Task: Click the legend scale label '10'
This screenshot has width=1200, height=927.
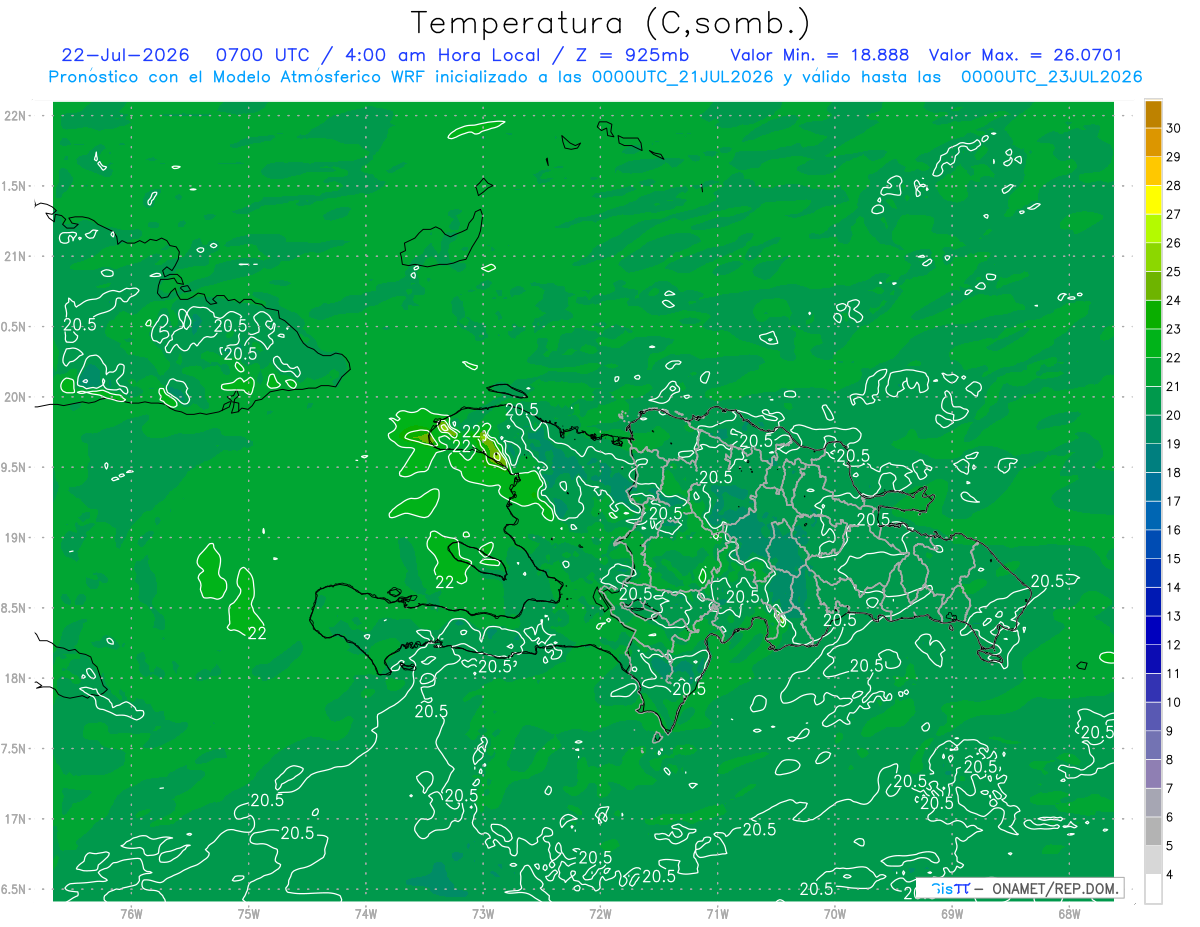Action: coord(1175,702)
